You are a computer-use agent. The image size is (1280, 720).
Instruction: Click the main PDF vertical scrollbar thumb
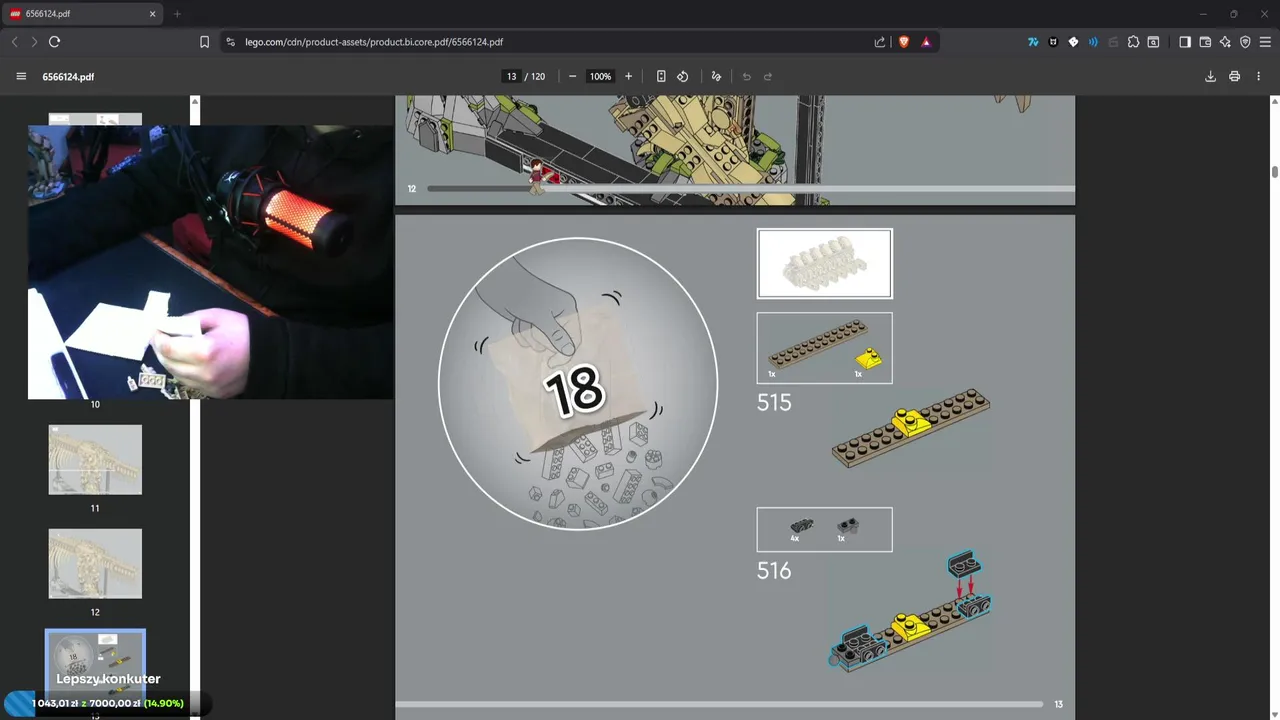[1275, 171]
